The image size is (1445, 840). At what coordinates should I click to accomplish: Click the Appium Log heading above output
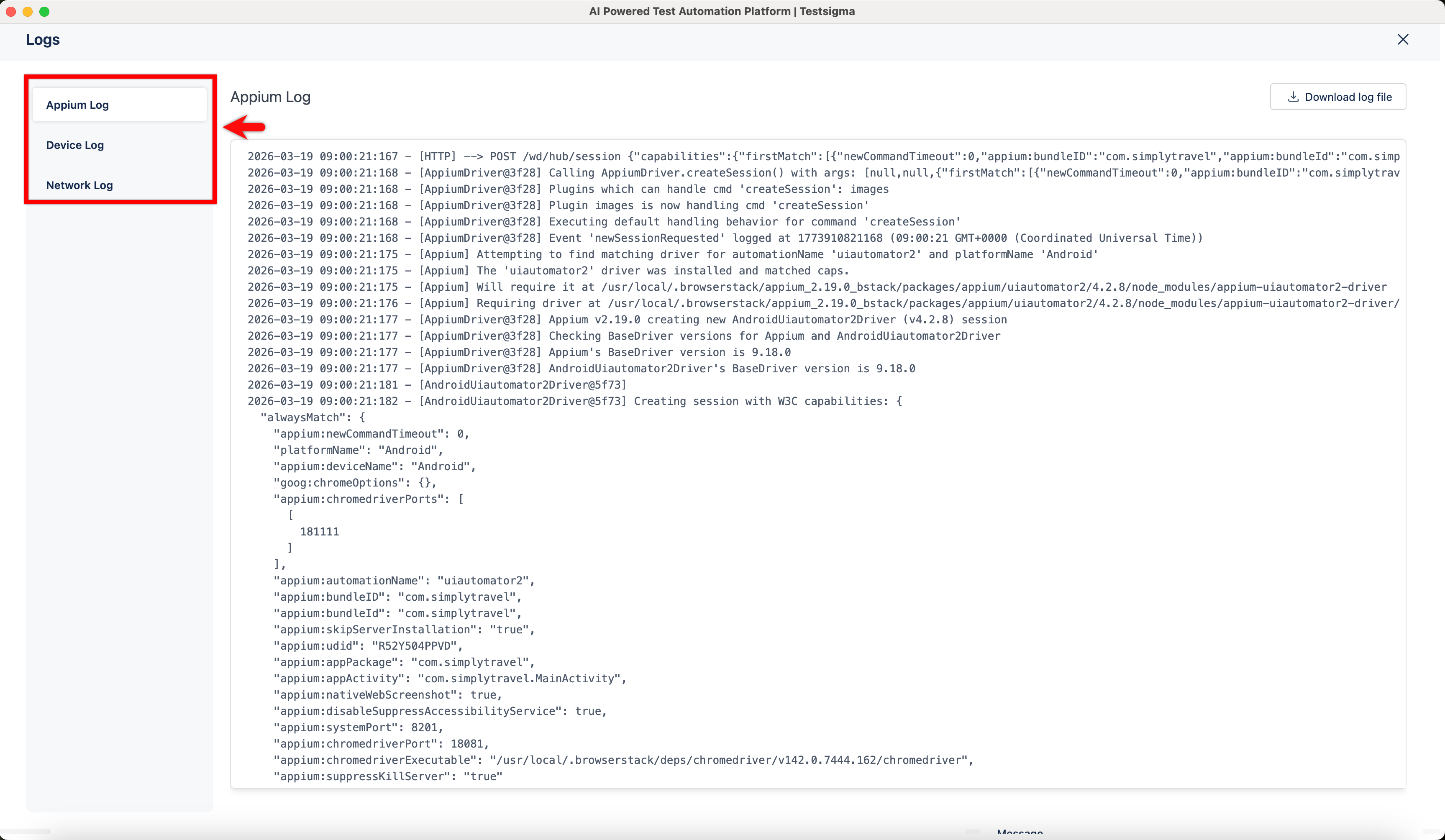click(270, 97)
